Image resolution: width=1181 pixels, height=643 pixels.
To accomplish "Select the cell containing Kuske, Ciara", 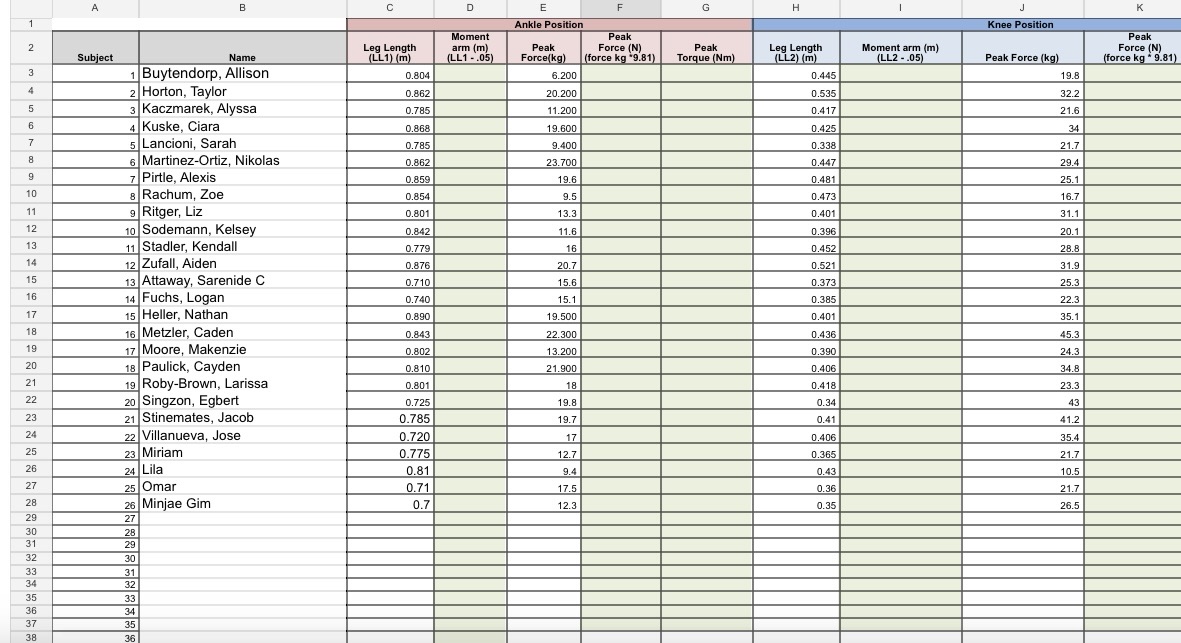I will coord(243,126).
